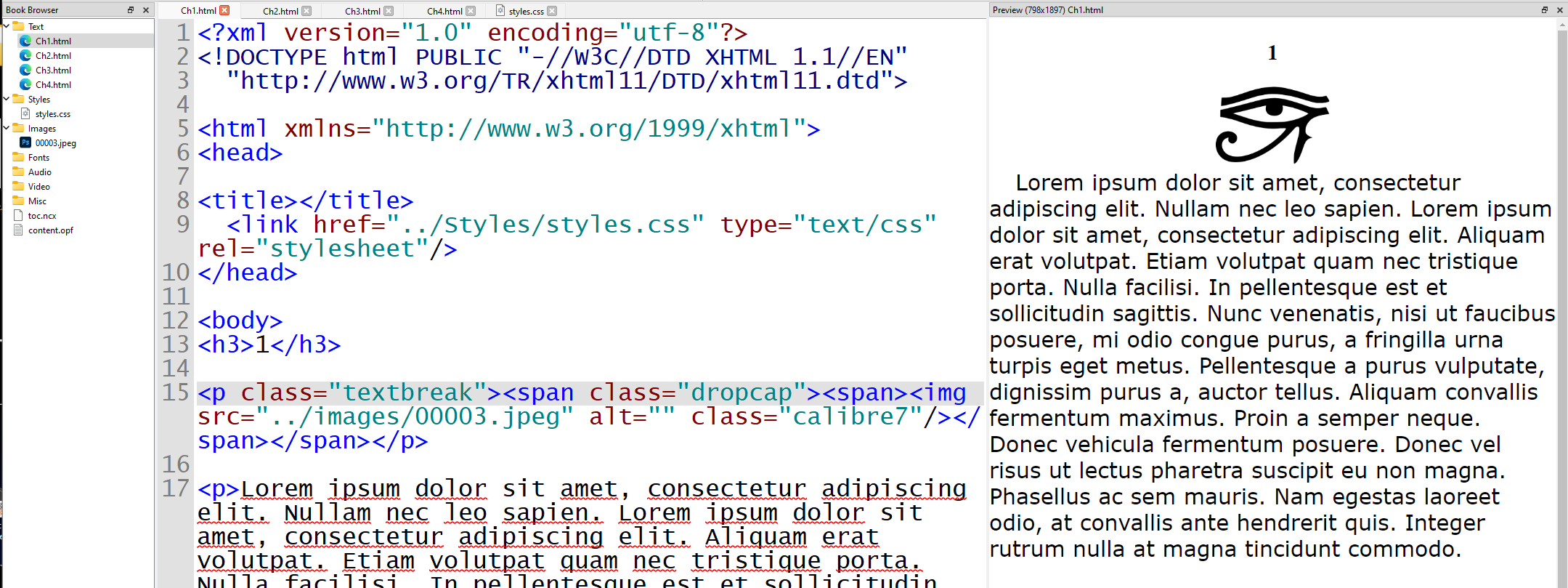Select Ch4.html in the Book Browser tree
The image size is (1568, 588).
pyautogui.click(x=53, y=85)
